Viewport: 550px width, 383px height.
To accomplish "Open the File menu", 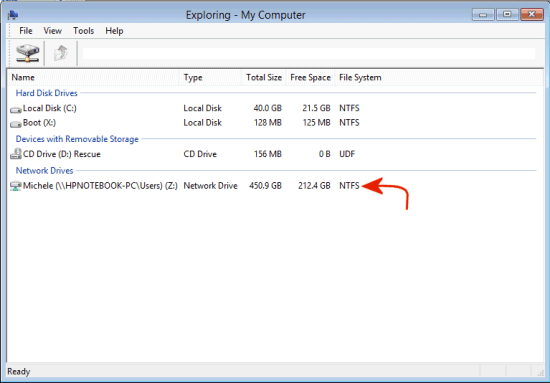I will 26,31.
